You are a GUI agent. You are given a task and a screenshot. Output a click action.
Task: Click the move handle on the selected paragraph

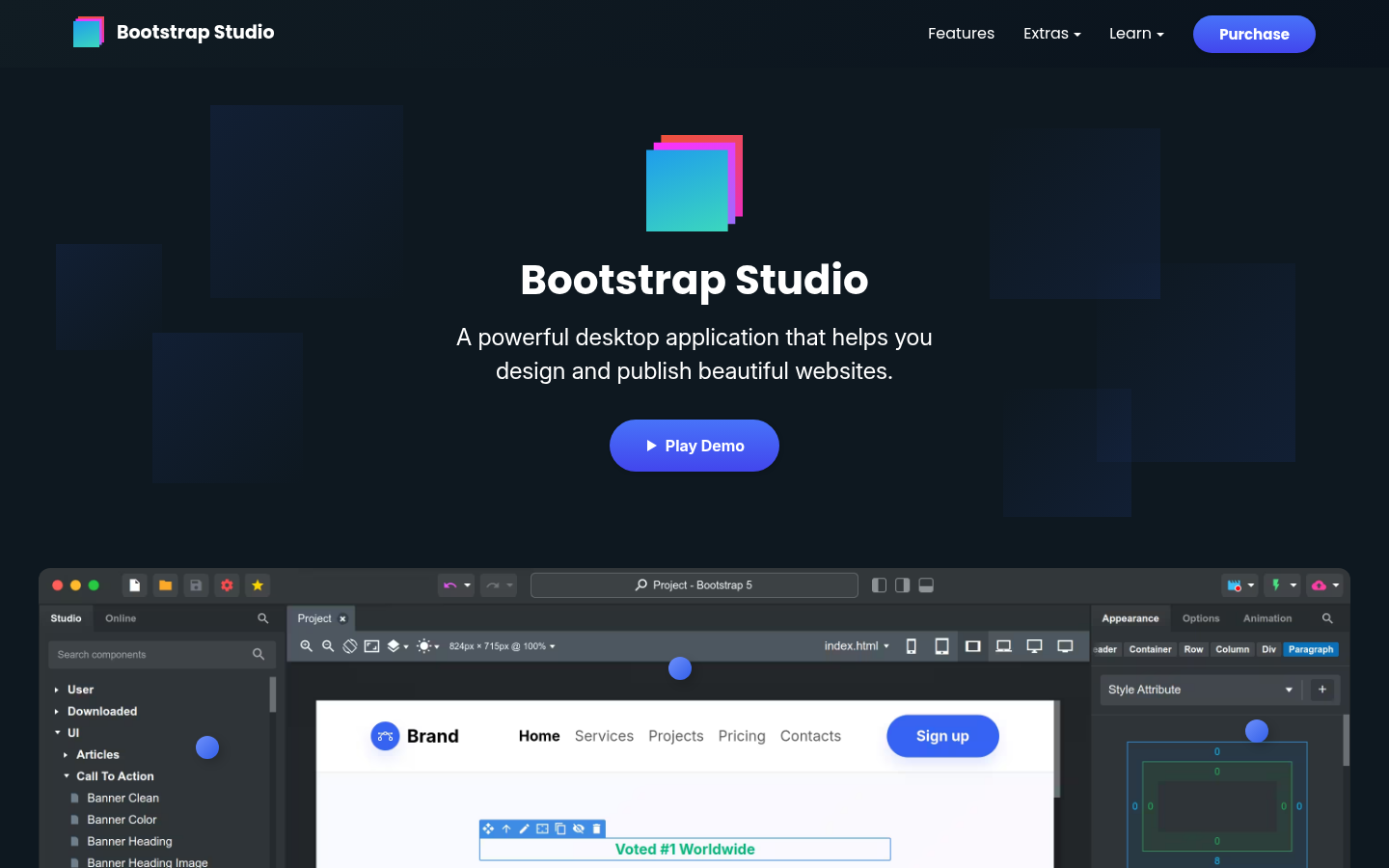click(488, 828)
